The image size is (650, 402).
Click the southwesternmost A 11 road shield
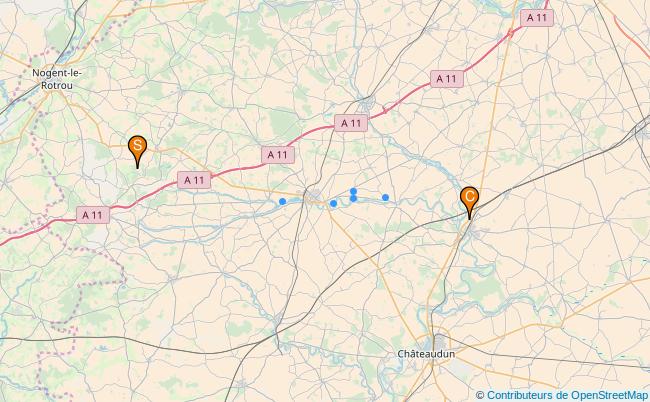pos(93,215)
